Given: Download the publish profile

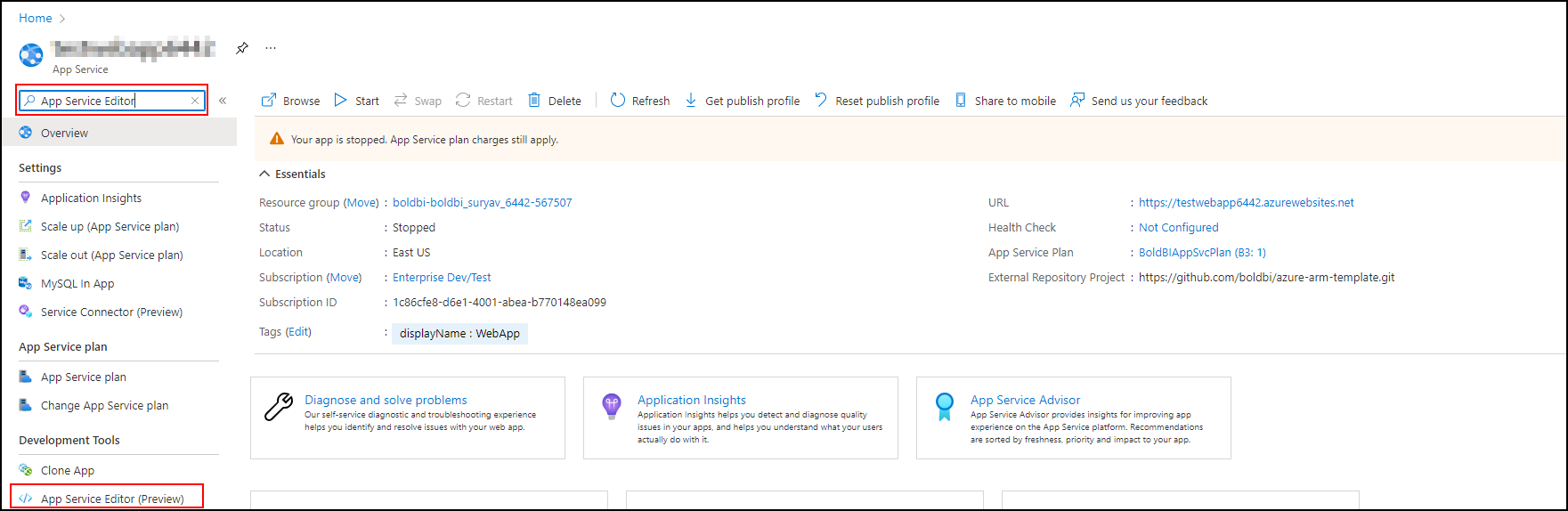Looking at the screenshot, I should tap(742, 101).
